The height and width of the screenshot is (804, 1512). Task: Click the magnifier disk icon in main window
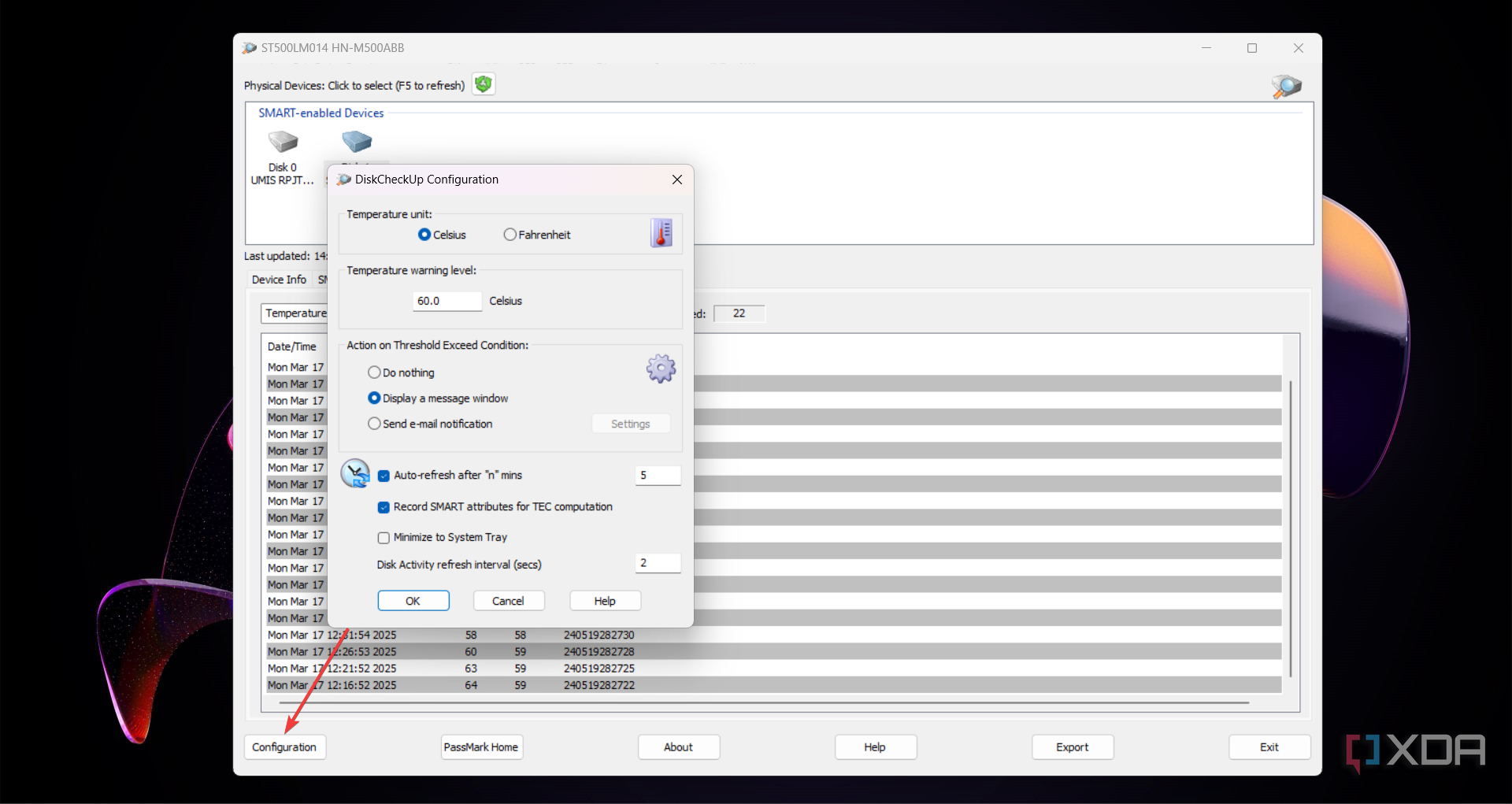(x=1286, y=86)
